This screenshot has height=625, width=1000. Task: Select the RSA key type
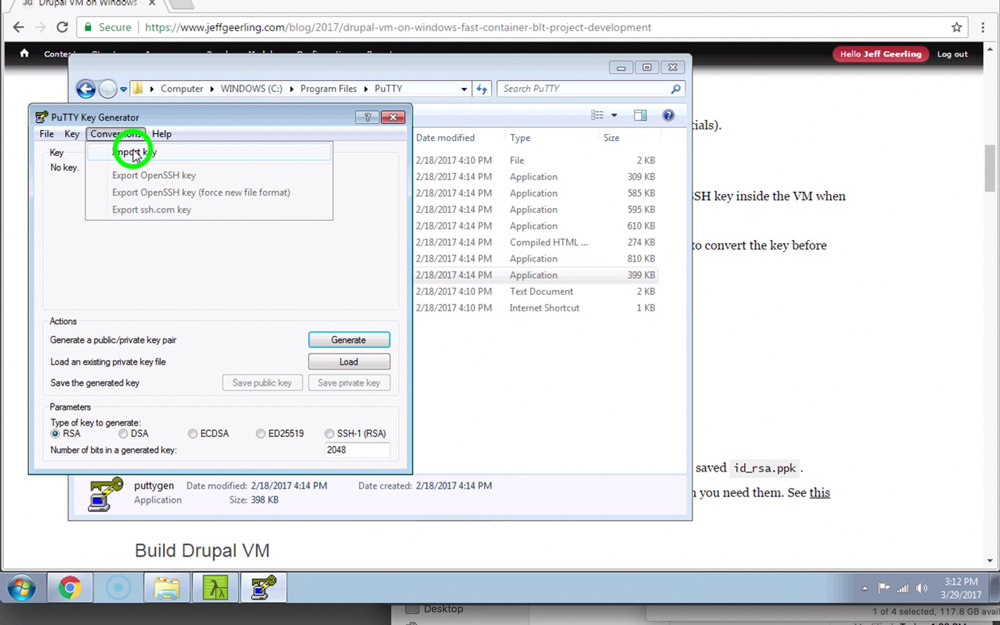point(55,434)
